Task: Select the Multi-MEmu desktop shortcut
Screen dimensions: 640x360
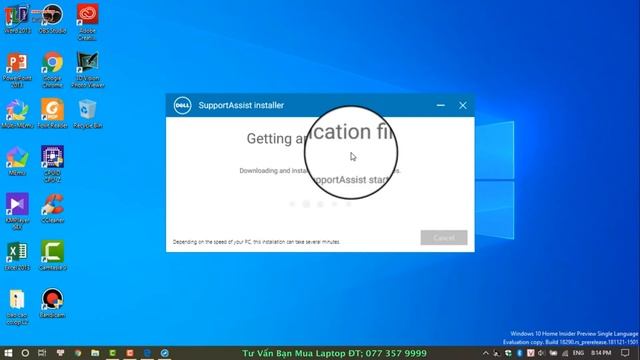Action: click(x=17, y=113)
